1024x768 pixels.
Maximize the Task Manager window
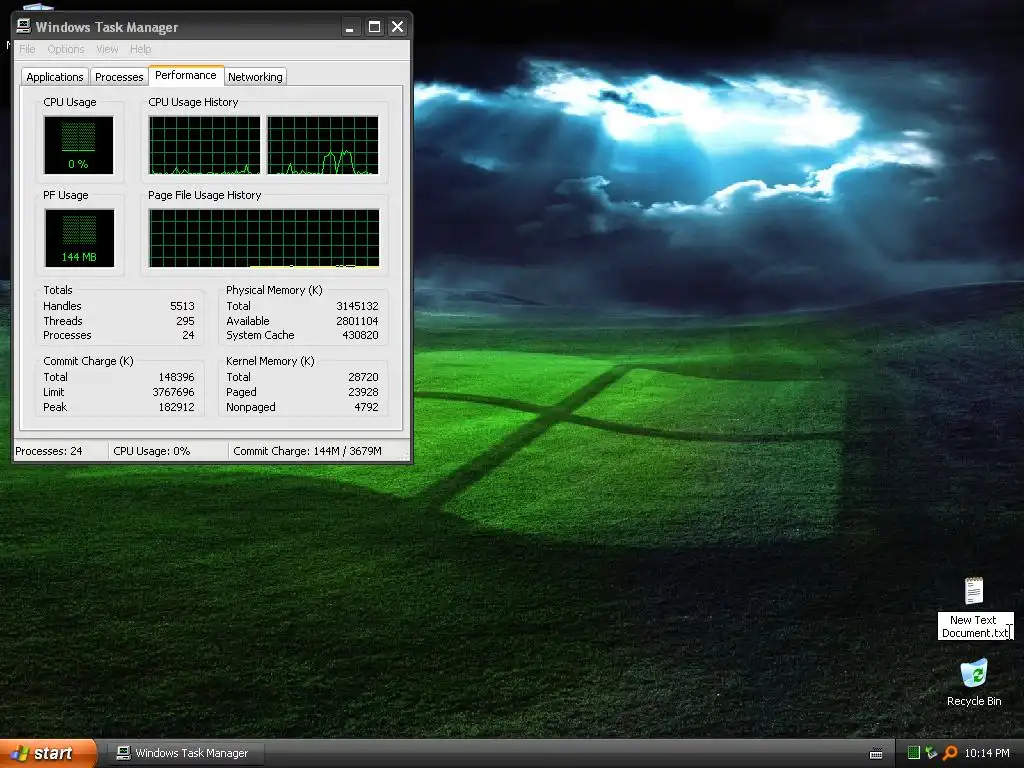[x=374, y=27]
